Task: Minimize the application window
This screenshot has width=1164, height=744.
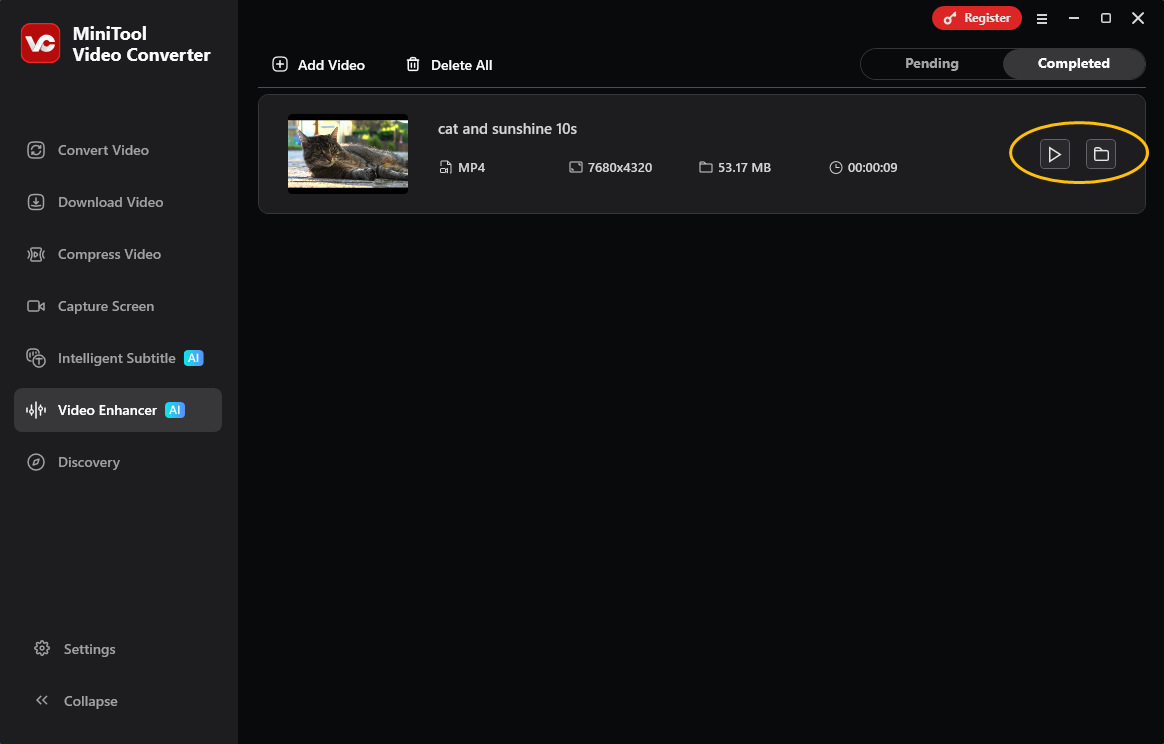Action: point(1073,18)
